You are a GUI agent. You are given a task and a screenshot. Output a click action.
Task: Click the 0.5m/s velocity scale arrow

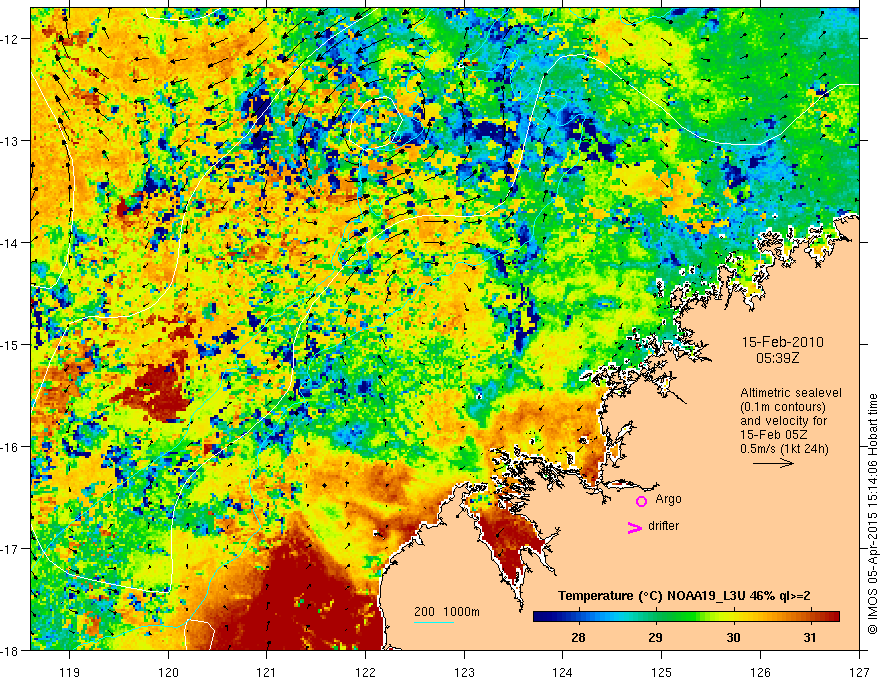pyautogui.click(x=773, y=463)
